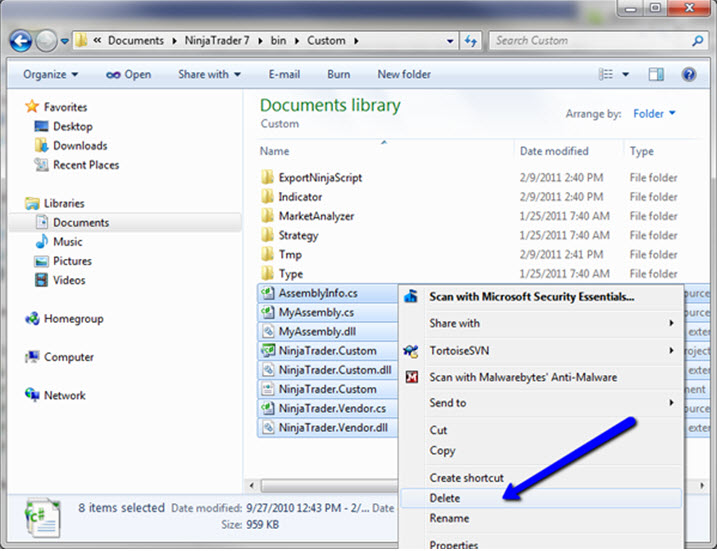Click the Back navigation arrow
The width and height of the screenshot is (719, 551).
point(20,41)
